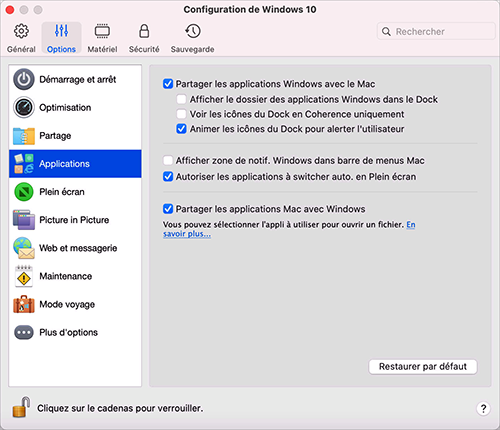This screenshot has width=500, height=430.
Task: Click 'Cliquez sur le cadenas pour verrouiller' text
Action: (120, 408)
